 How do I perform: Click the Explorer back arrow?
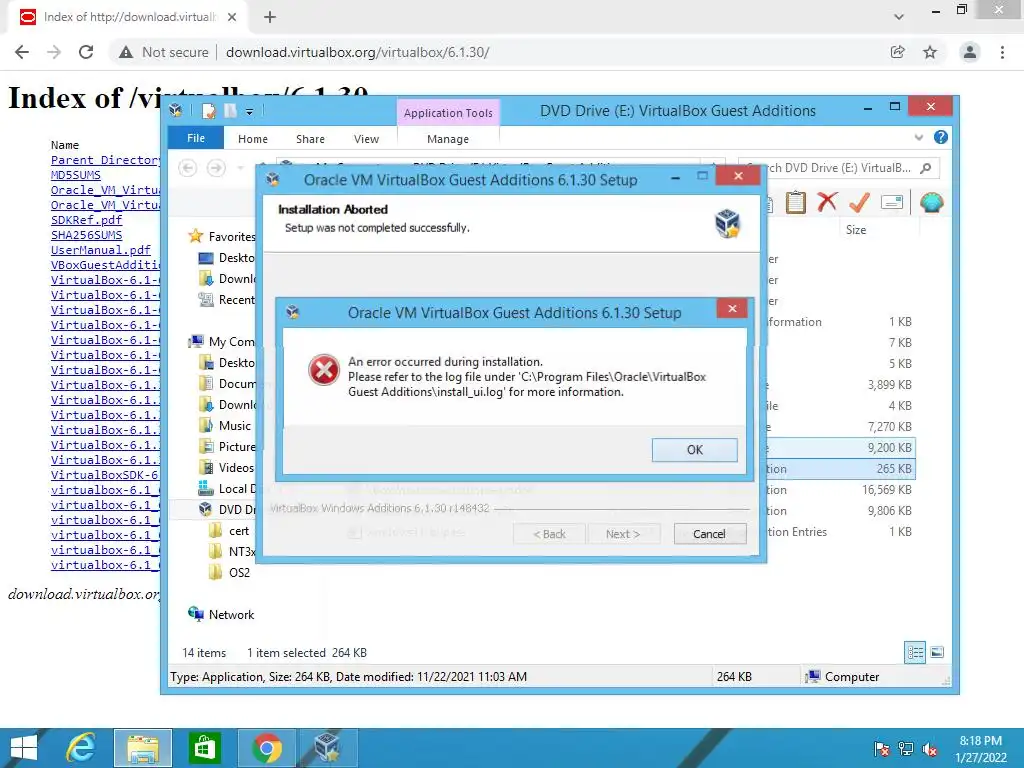188,168
